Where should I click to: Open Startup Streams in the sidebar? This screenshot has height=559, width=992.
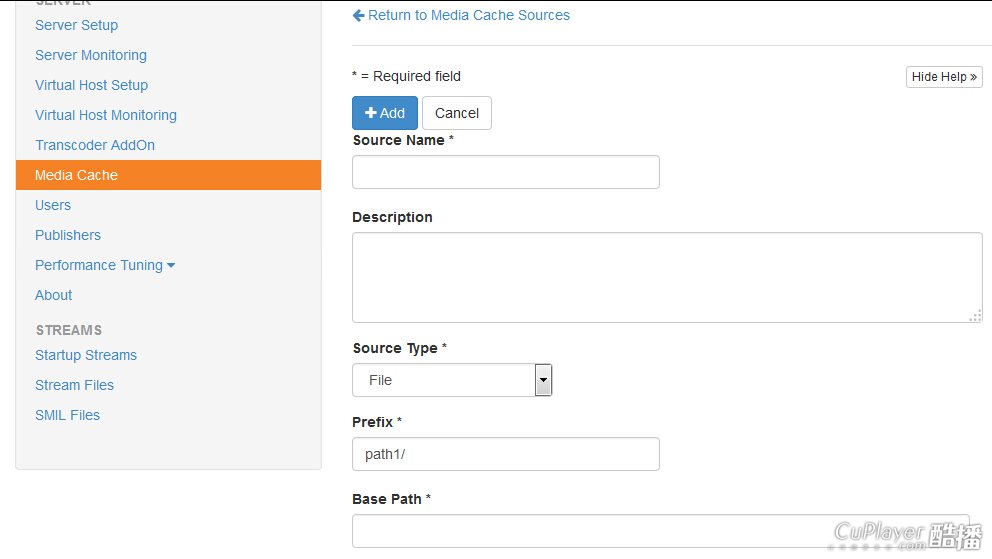[86, 355]
